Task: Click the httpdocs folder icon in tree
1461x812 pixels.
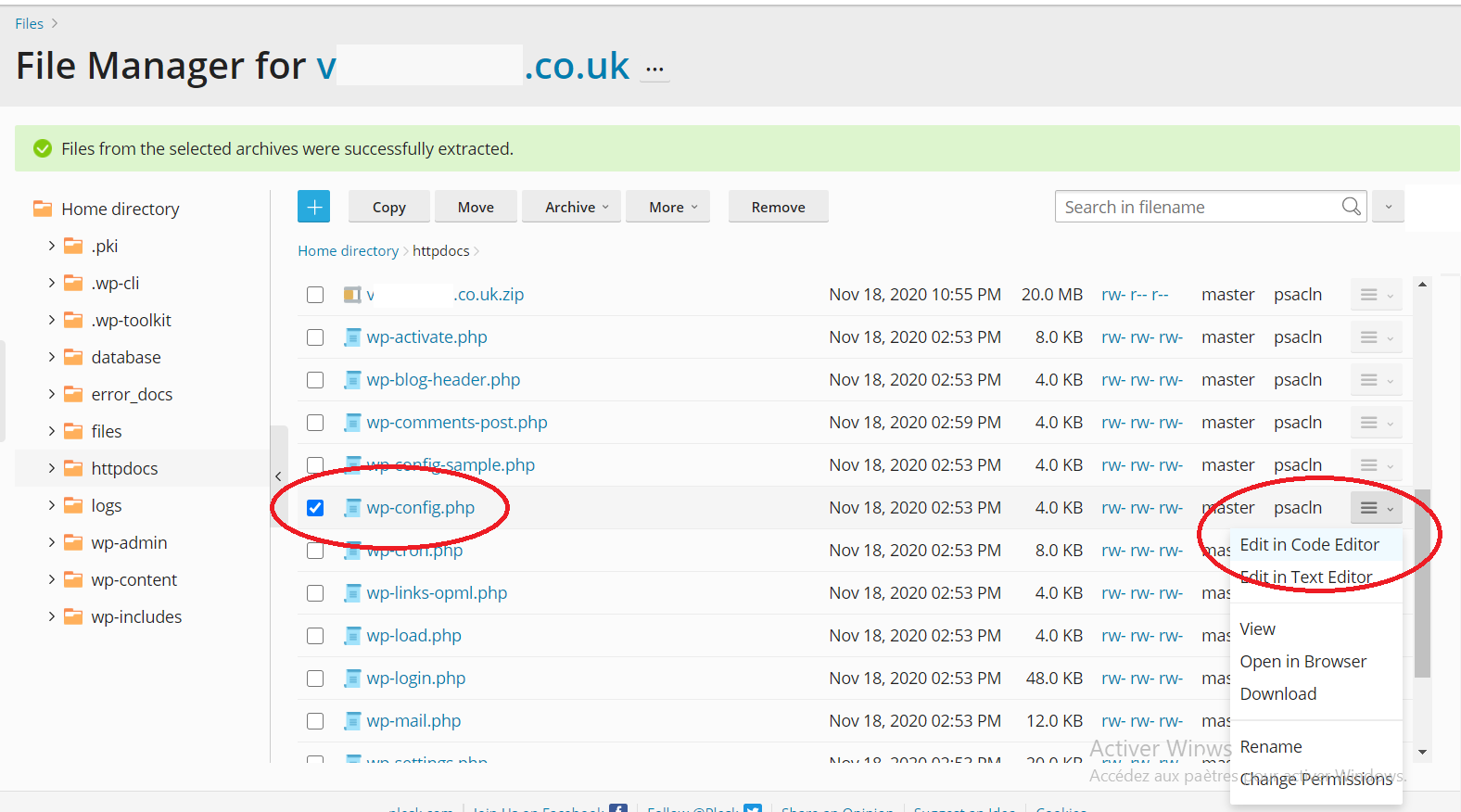Action: click(x=73, y=468)
